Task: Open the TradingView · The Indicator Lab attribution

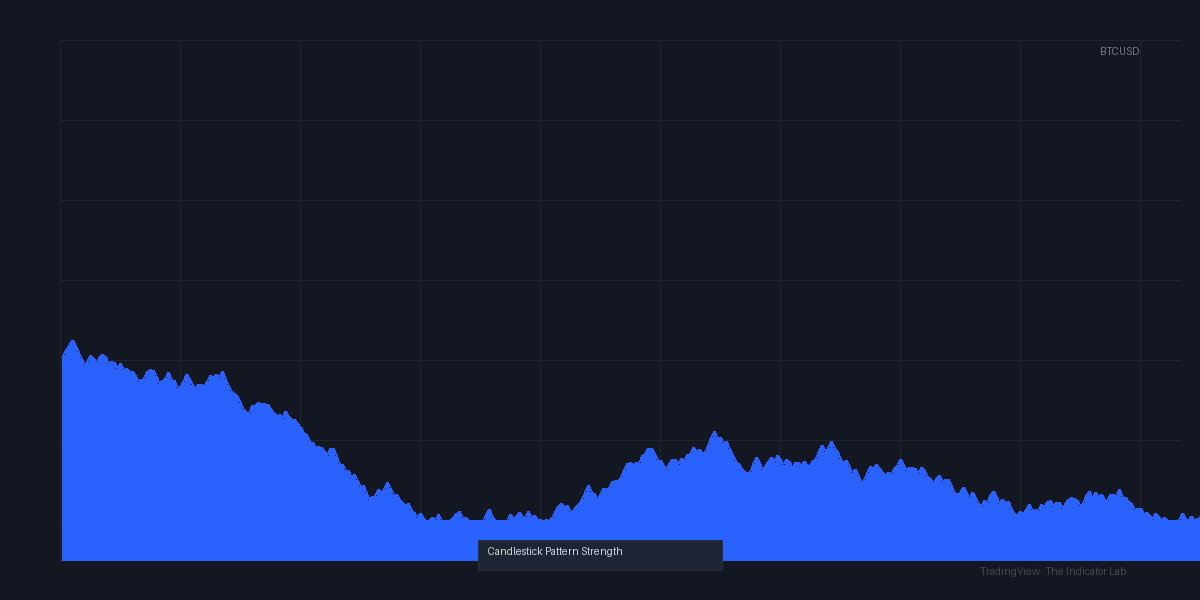Action: [1053, 571]
